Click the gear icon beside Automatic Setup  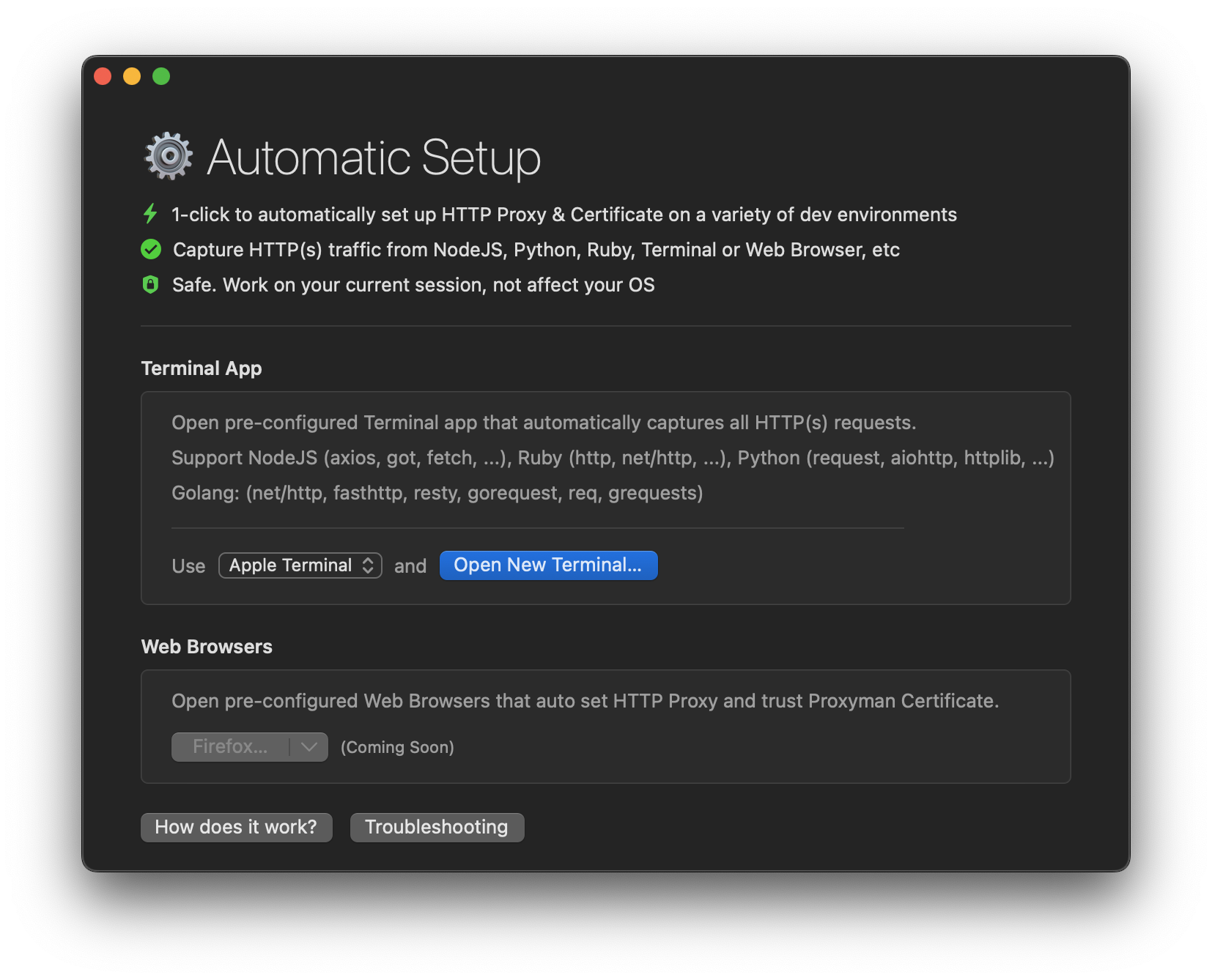click(x=166, y=156)
